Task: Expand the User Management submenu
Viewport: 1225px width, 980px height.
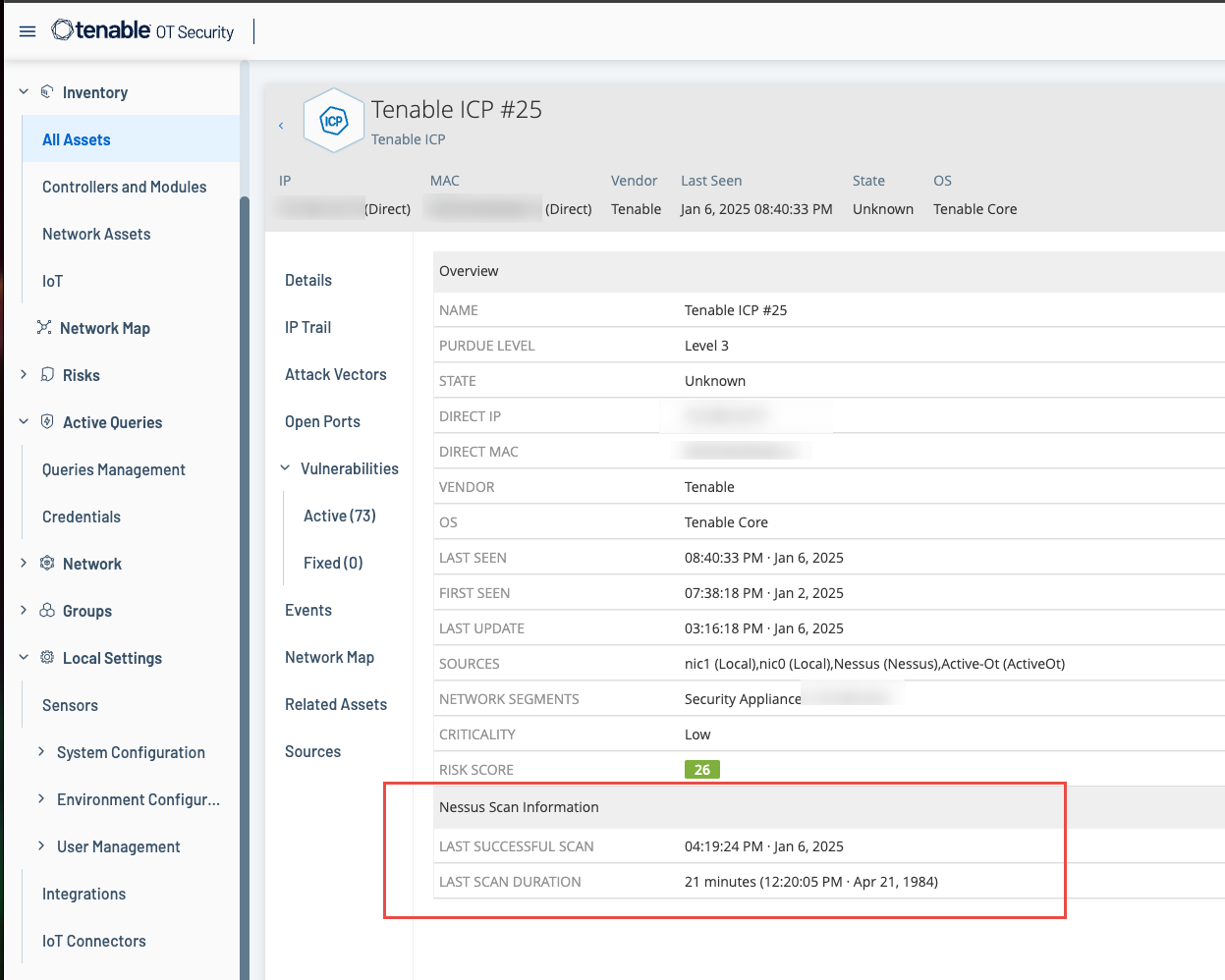Action: tap(41, 846)
